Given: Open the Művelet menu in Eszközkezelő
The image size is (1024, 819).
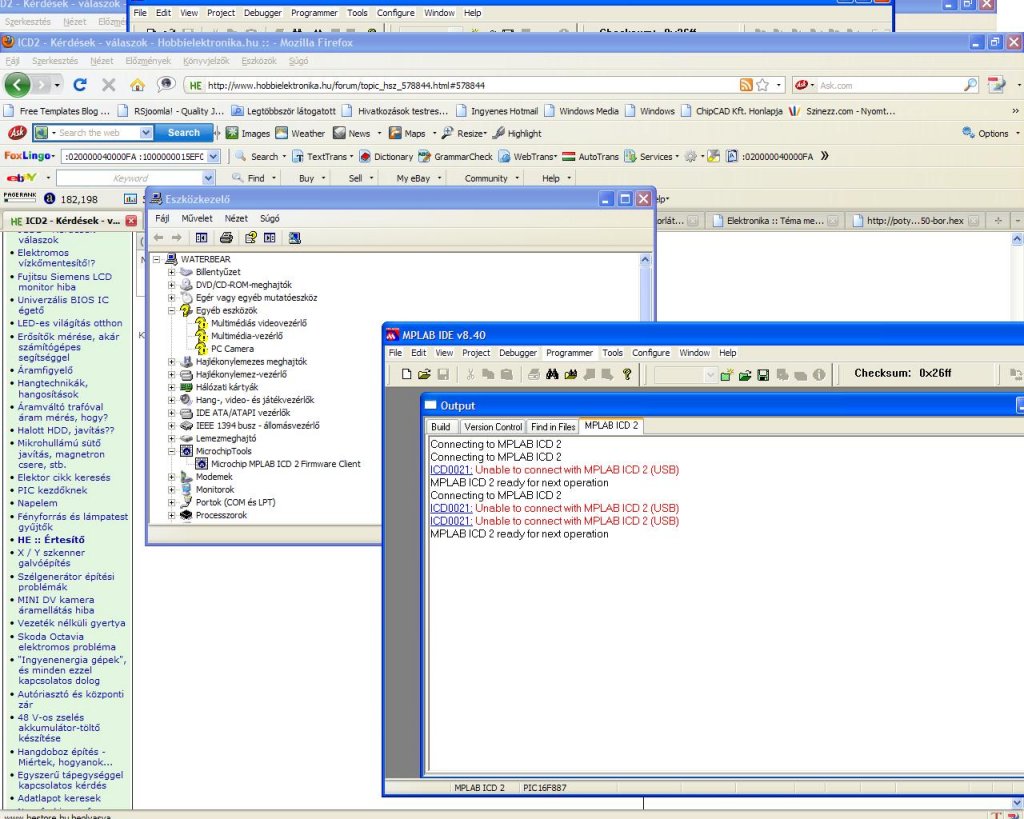Looking at the screenshot, I should 197,219.
